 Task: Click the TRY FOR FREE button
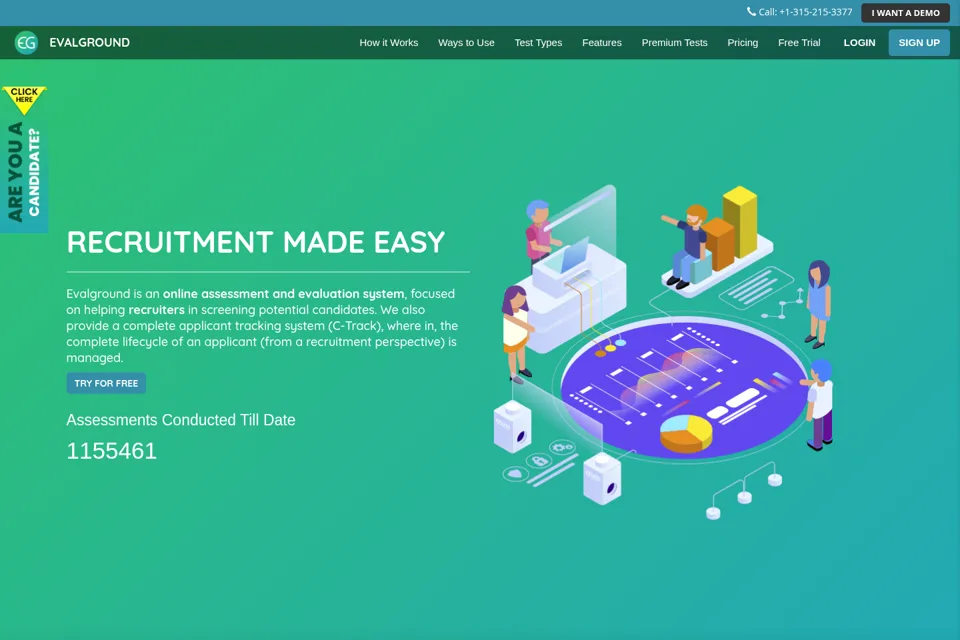tap(106, 383)
